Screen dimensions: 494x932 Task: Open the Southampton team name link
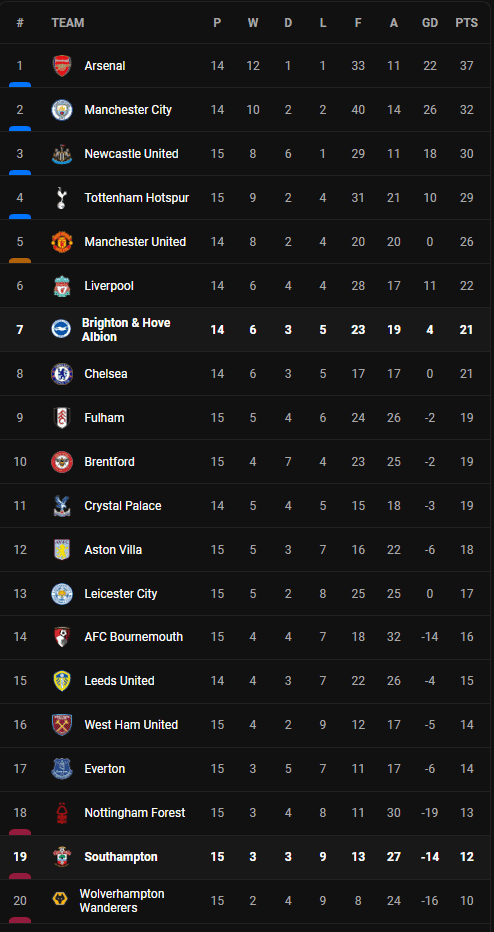point(121,857)
